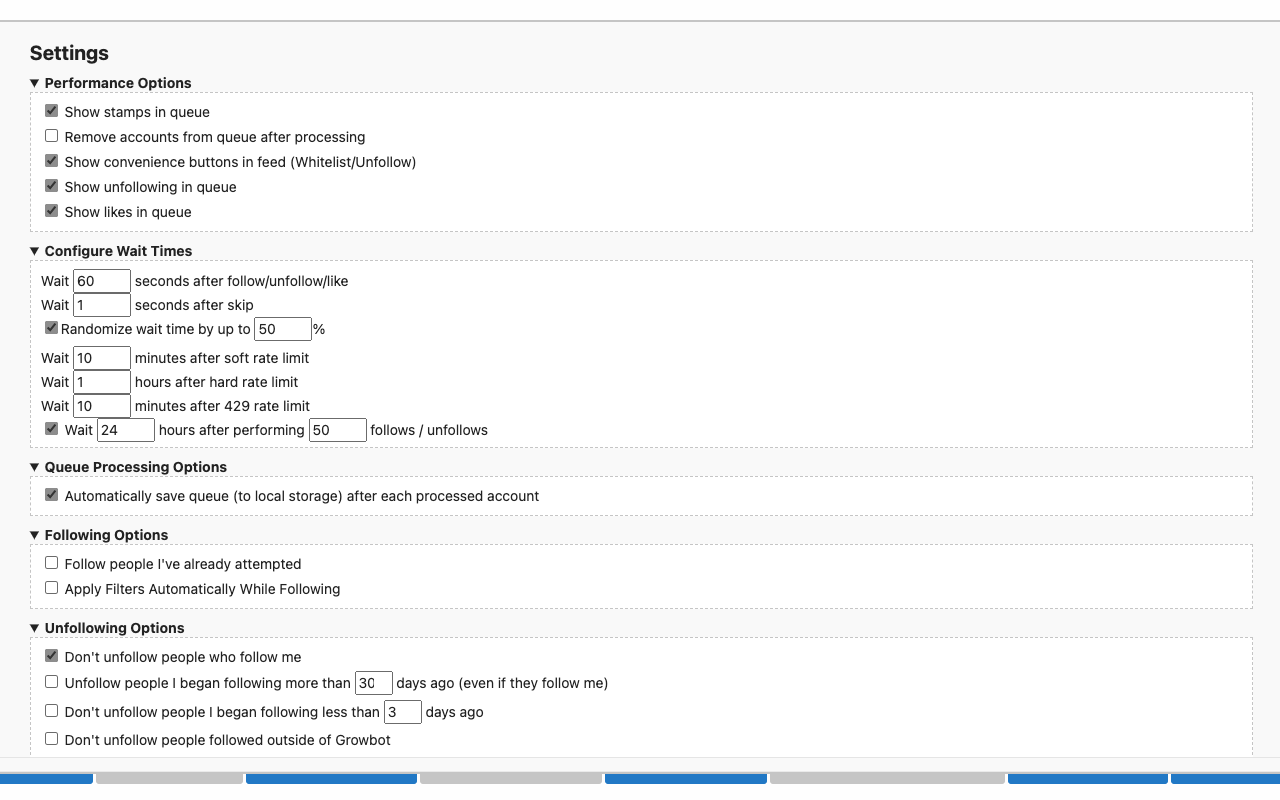The image size is (1280, 800).
Task: Collapse the Configure Wait Times section
Action: click(x=35, y=251)
